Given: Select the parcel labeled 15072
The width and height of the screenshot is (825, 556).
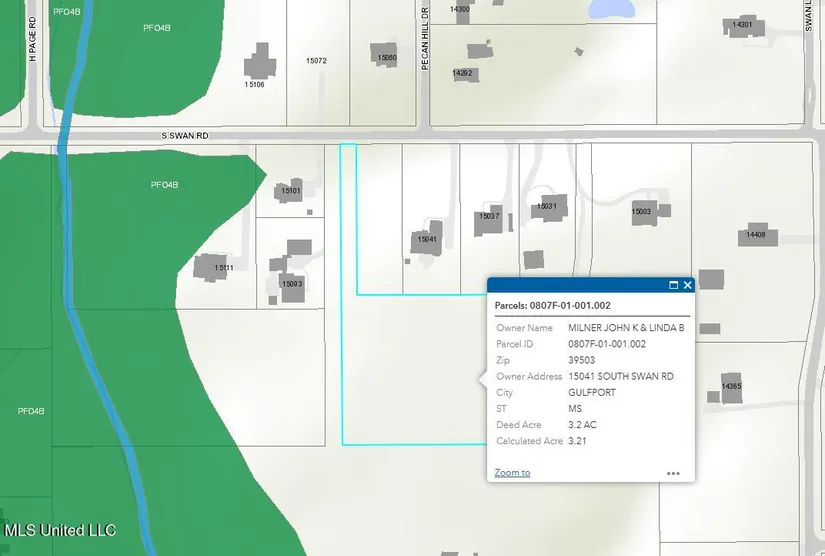Looking at the screenshot, I should click(x=317, y=61).
